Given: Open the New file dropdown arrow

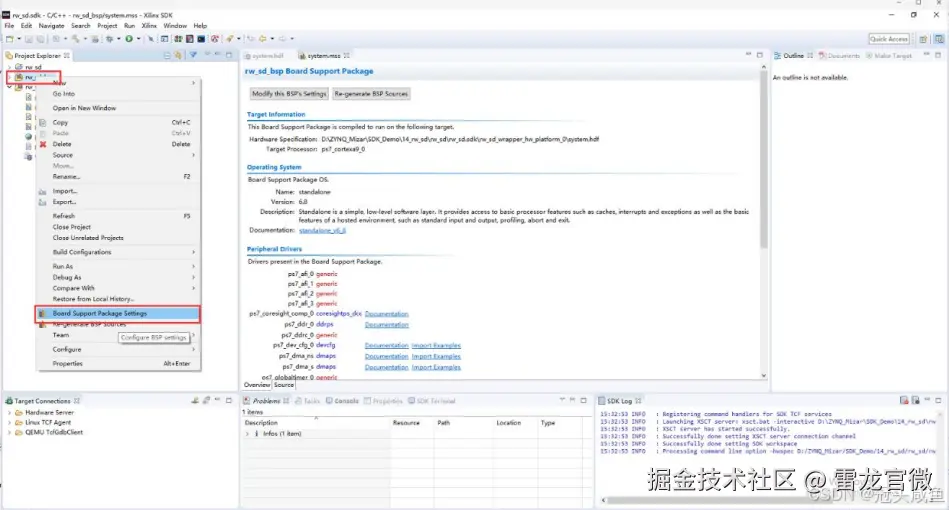Looking at the screenshot, I should (x=19, y=39).
